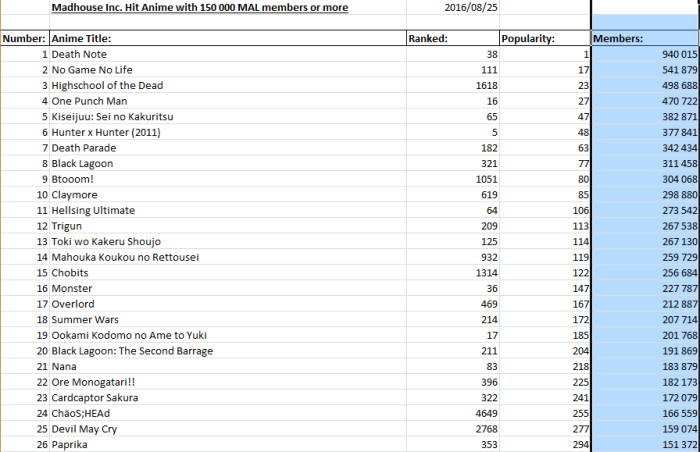Select members value 311 458

646,163
